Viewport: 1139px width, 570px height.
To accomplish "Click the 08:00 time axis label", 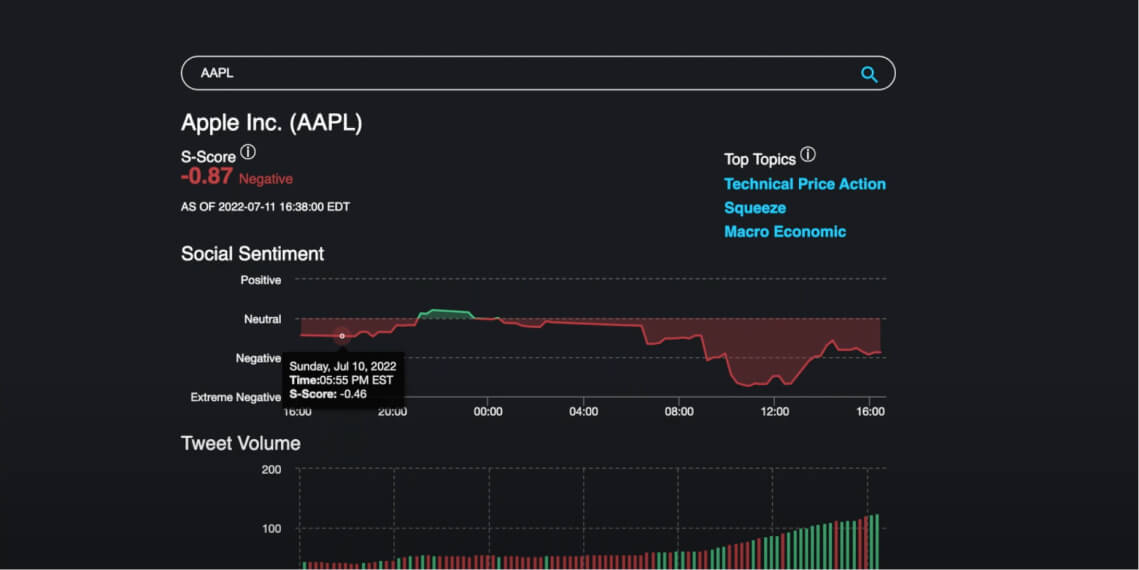I will click(x=679, y=412).
